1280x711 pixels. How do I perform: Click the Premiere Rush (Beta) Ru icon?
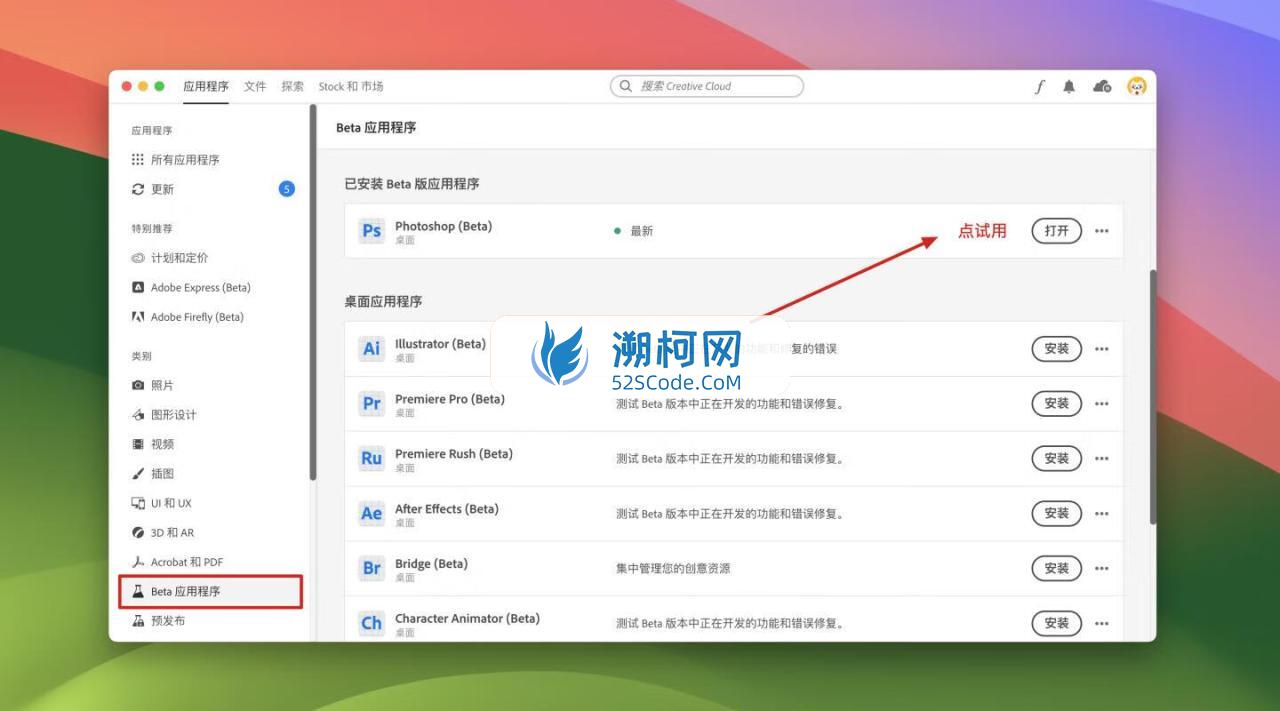pos(372,459)
